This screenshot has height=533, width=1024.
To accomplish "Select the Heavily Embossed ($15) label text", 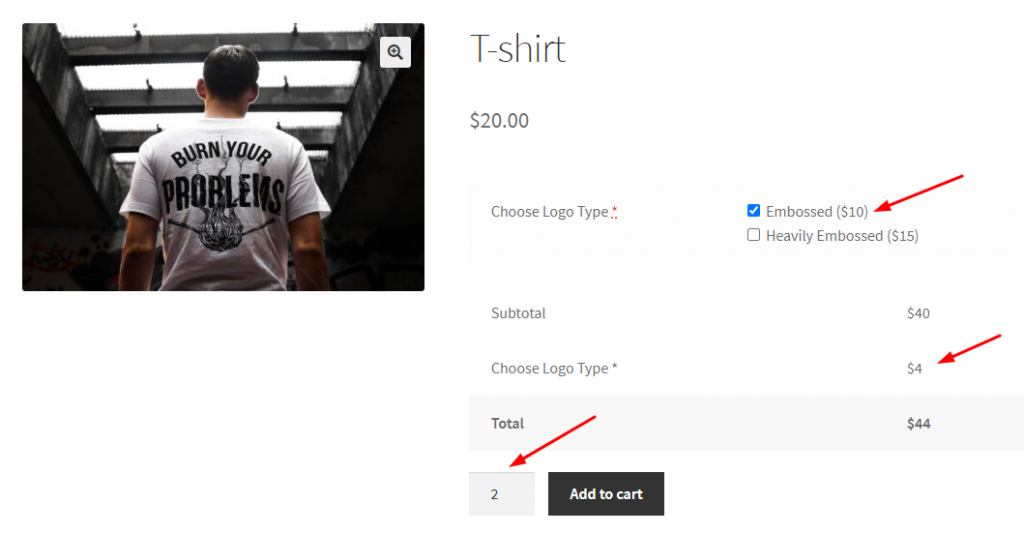I will coord(841,236).
